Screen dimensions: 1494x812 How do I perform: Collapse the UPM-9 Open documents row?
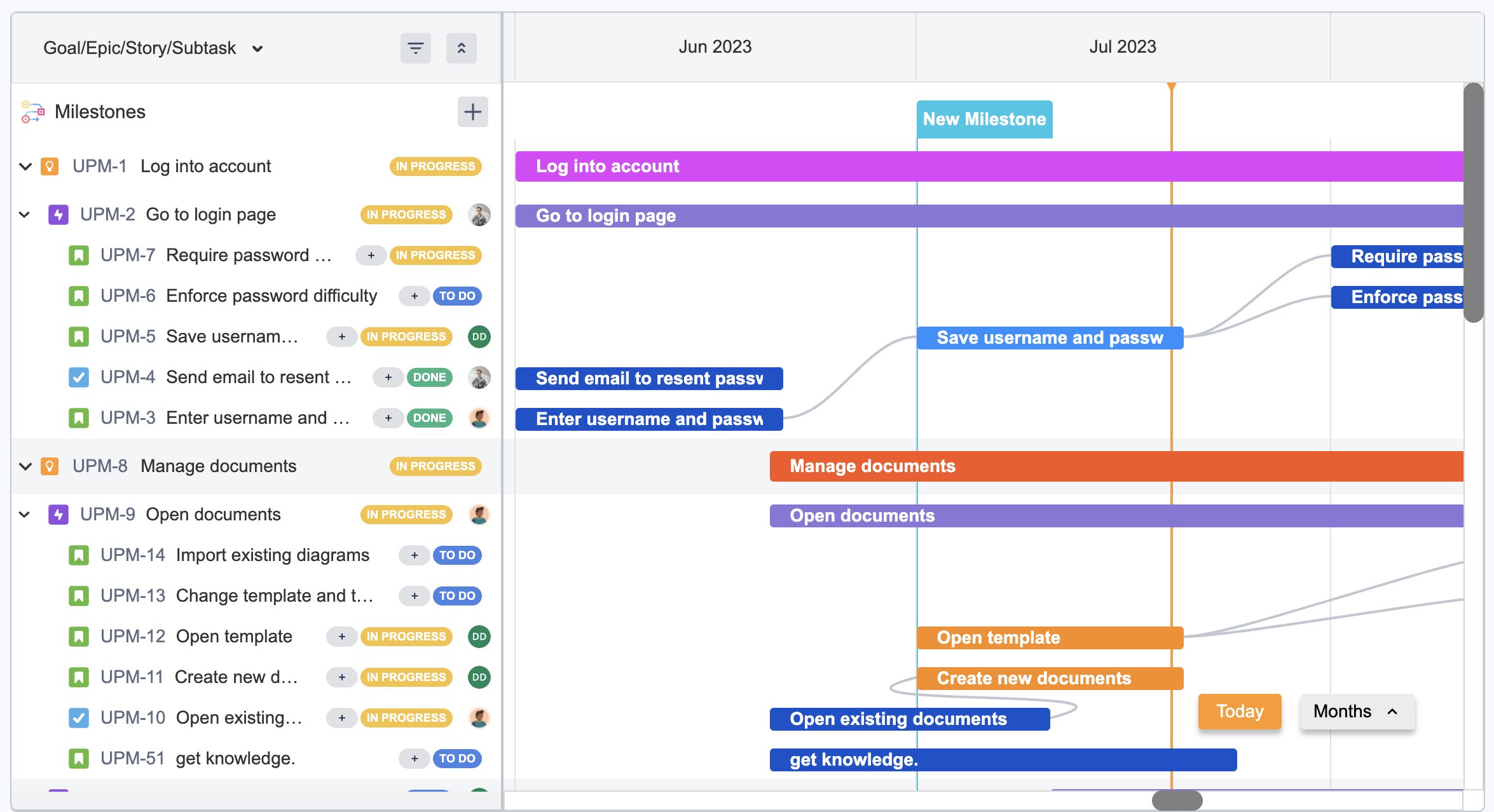[x=24, y=515]
